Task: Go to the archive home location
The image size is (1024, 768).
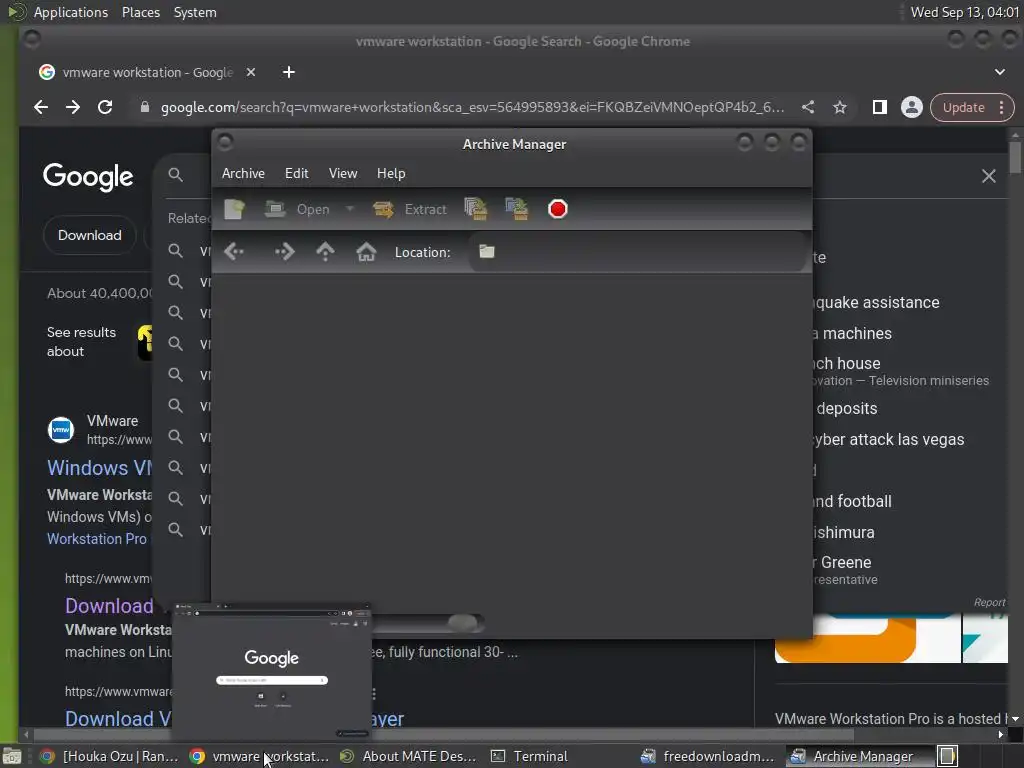Action: click(366, 251)
